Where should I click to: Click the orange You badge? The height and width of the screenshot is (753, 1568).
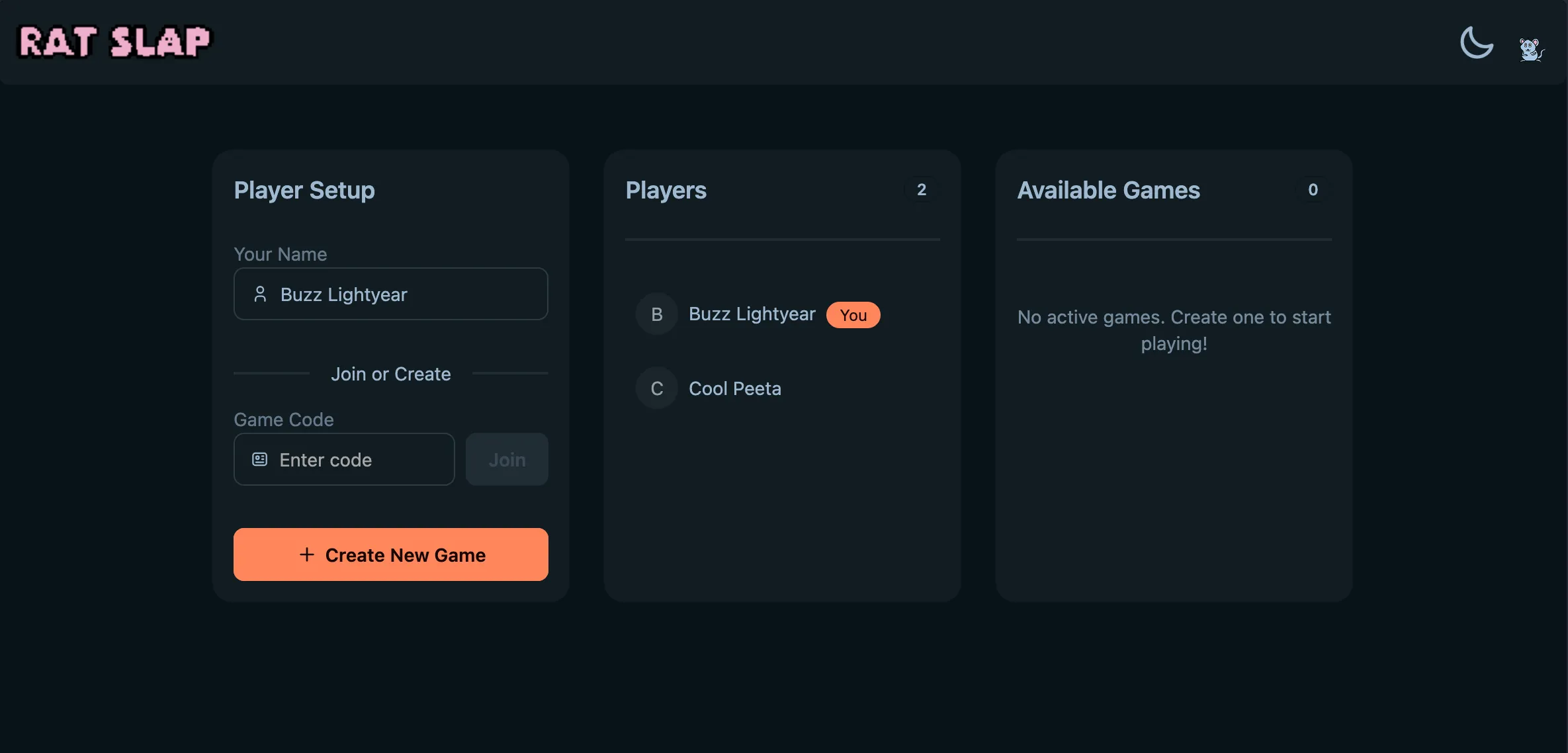tap(853, 315)
